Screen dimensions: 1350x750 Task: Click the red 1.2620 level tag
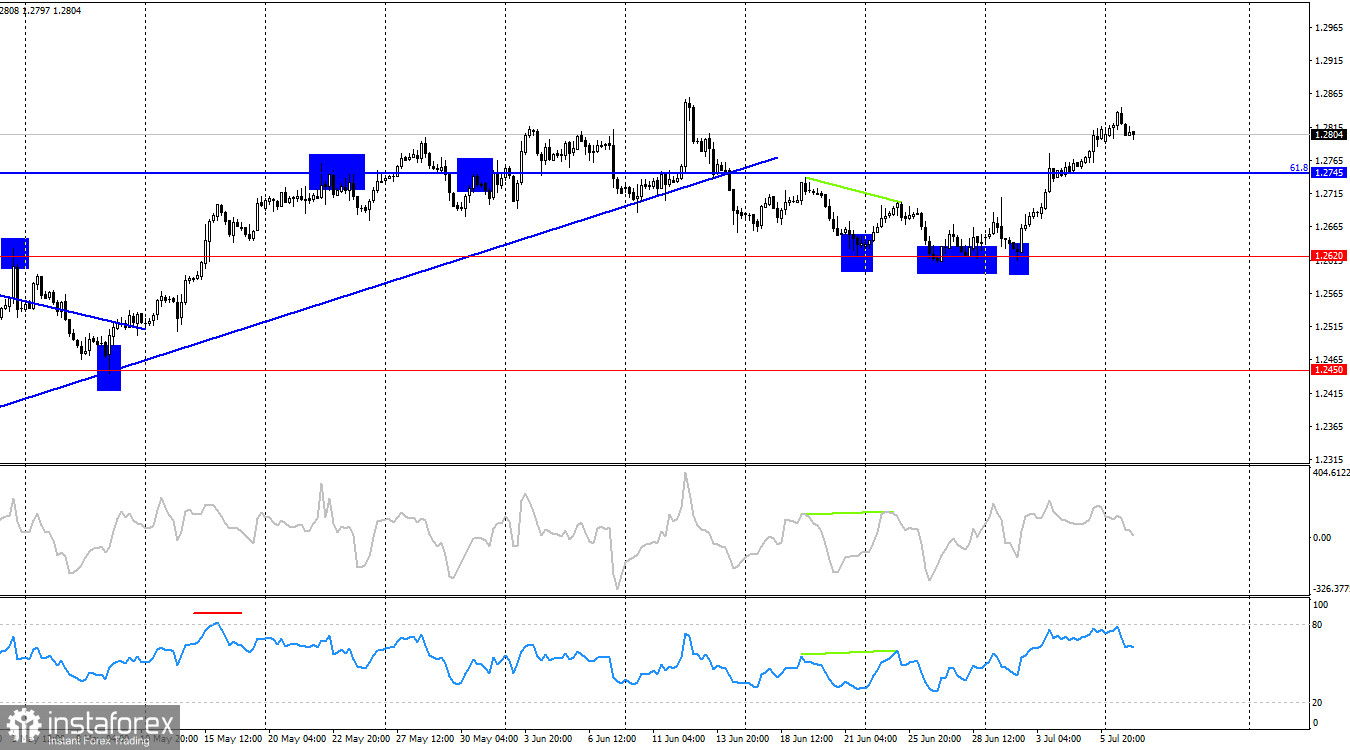(x=1328, y=256)
